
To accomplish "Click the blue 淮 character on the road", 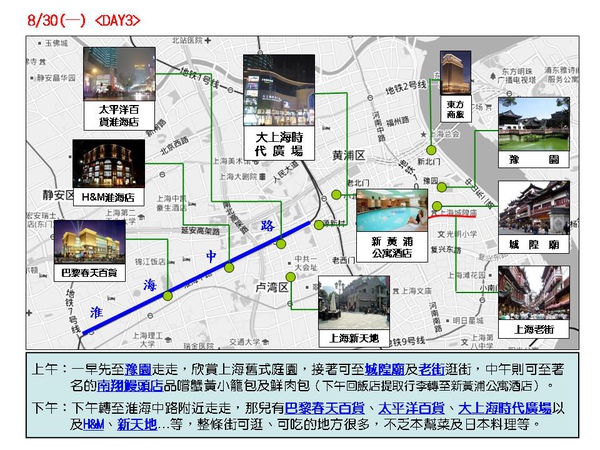I will 96,313.
